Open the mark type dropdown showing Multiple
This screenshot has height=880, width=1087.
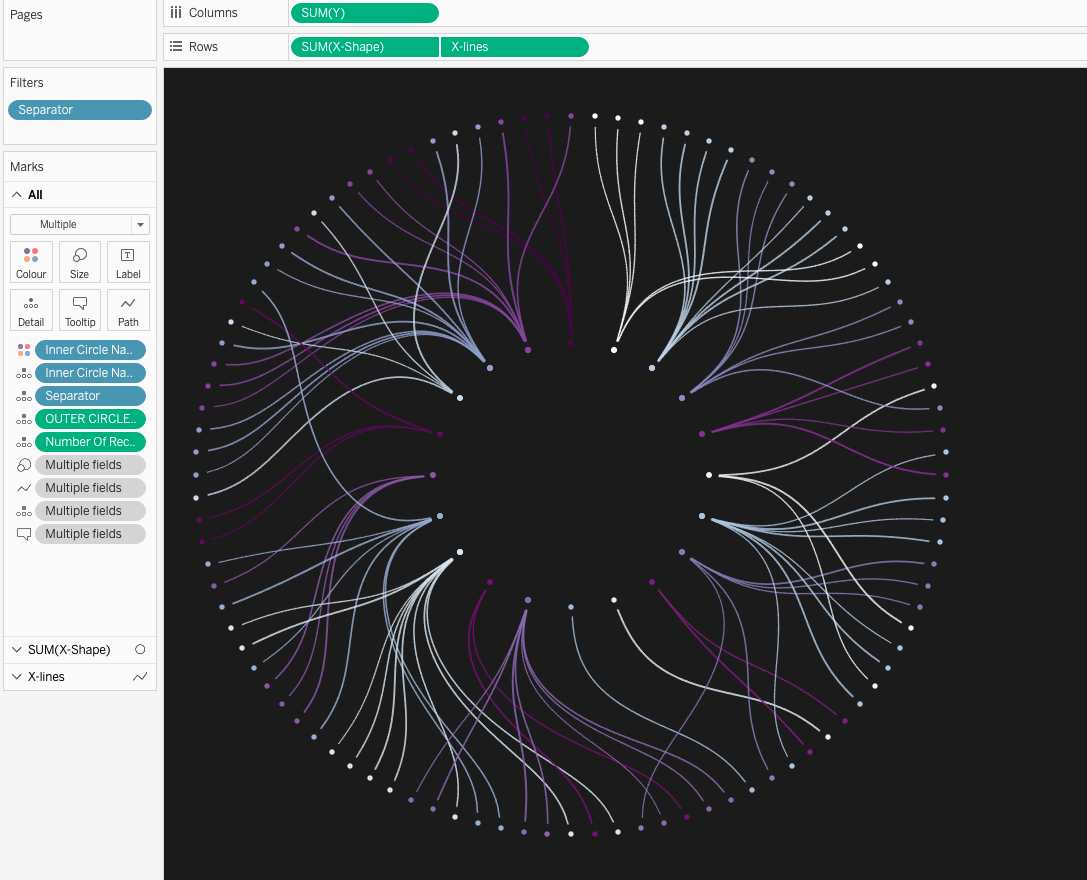coord(80,224)
